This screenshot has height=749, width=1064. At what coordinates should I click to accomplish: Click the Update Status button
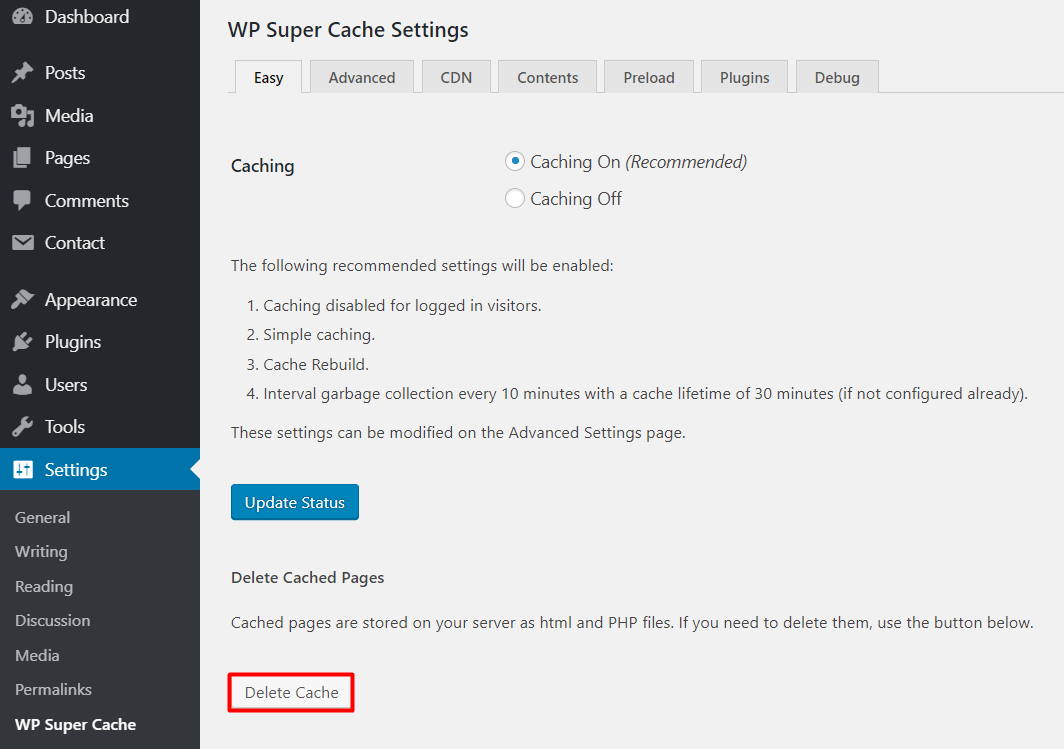tap(294, 501)
